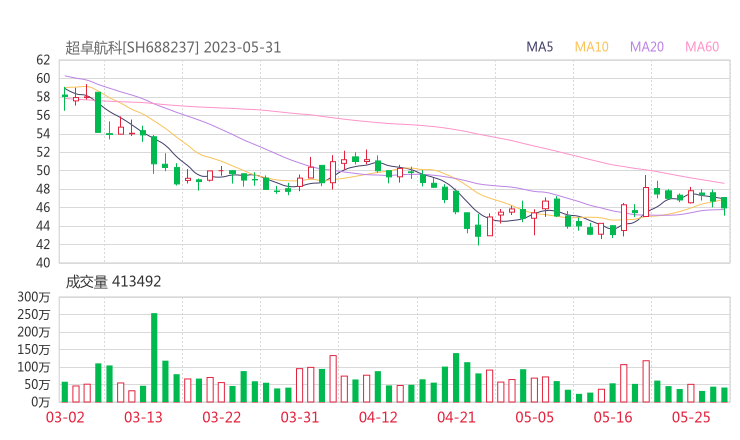Click the 300万 volume axis label
This screenshot has width=740, height=440.
pyautogui.click(x=34, y=297)
